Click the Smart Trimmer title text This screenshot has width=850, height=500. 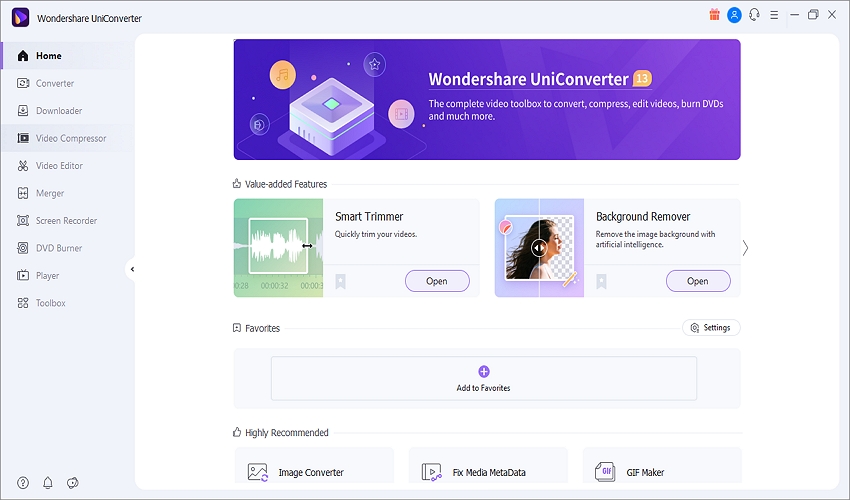click(x=369, y=216)
